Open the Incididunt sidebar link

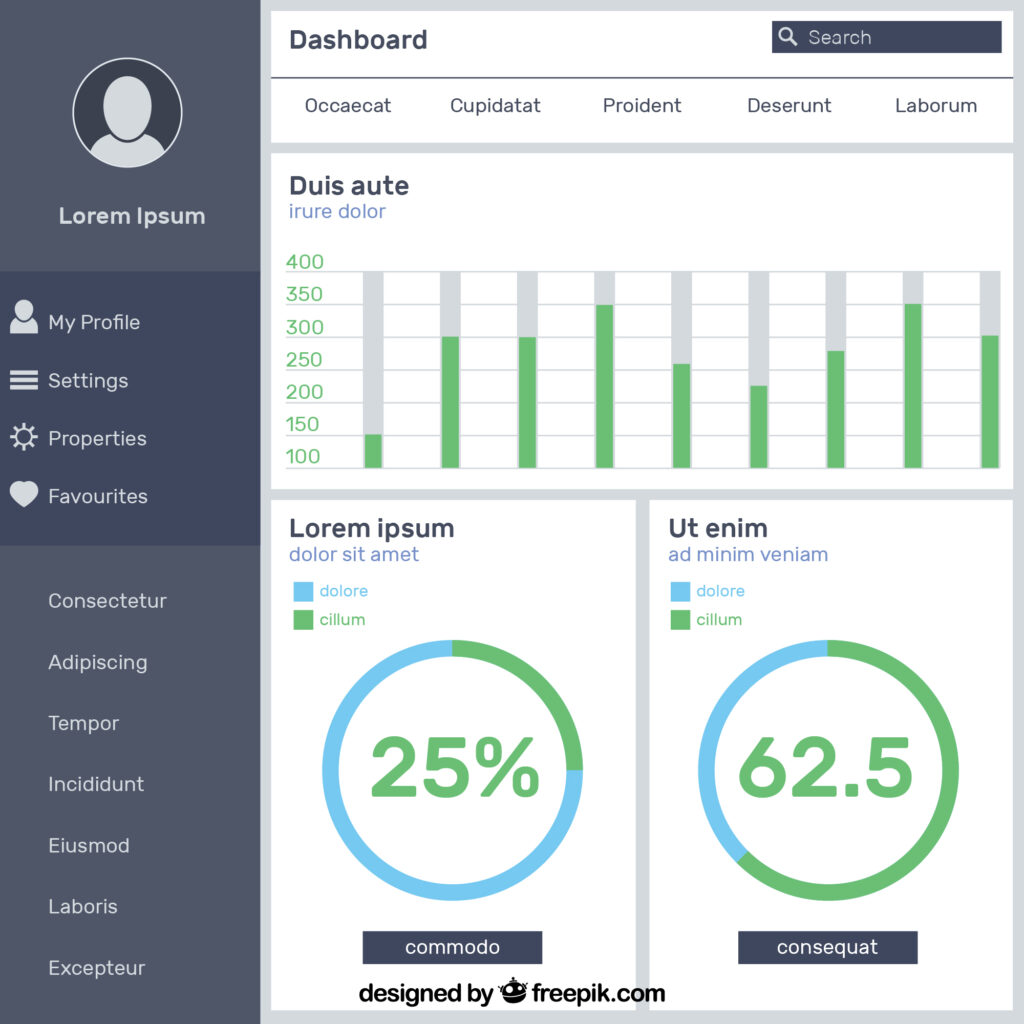pyautogui.click(x=96, y=785)
